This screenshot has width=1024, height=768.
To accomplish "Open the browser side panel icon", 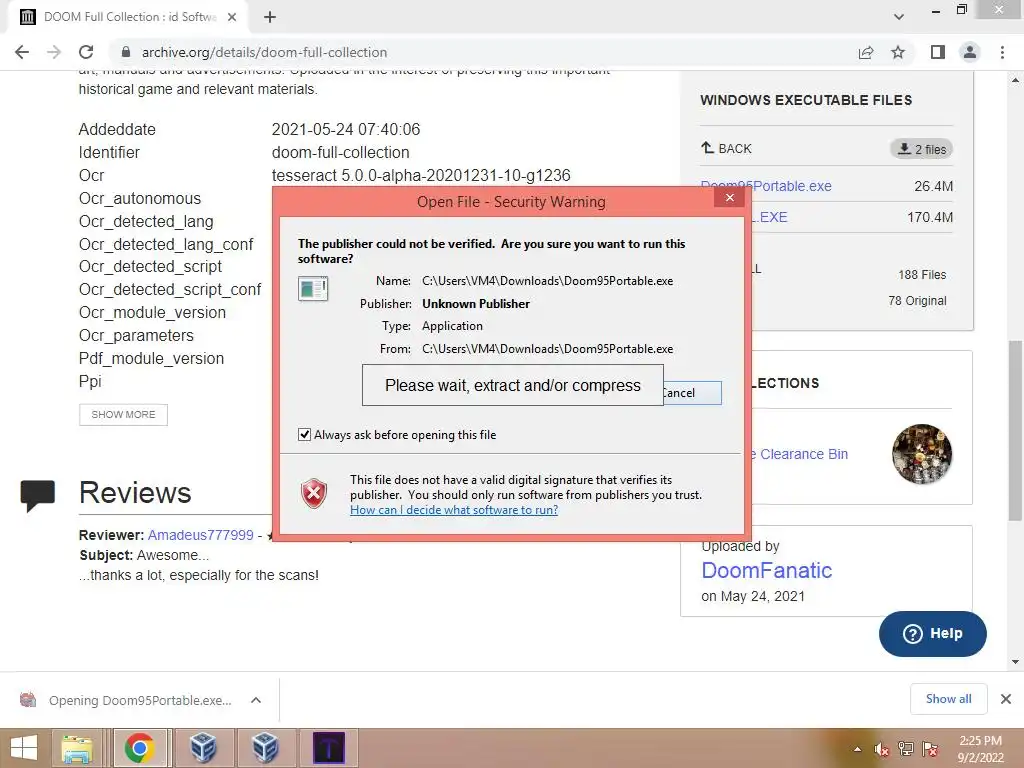I will click(938, 52).
